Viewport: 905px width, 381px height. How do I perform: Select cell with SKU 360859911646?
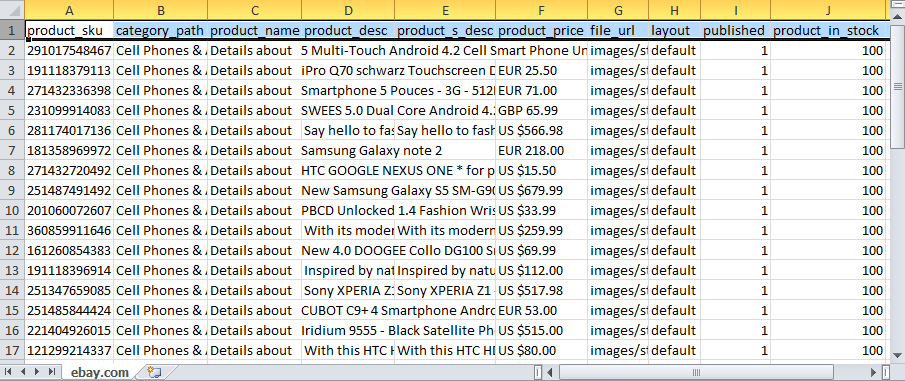(x=69, y=230)
